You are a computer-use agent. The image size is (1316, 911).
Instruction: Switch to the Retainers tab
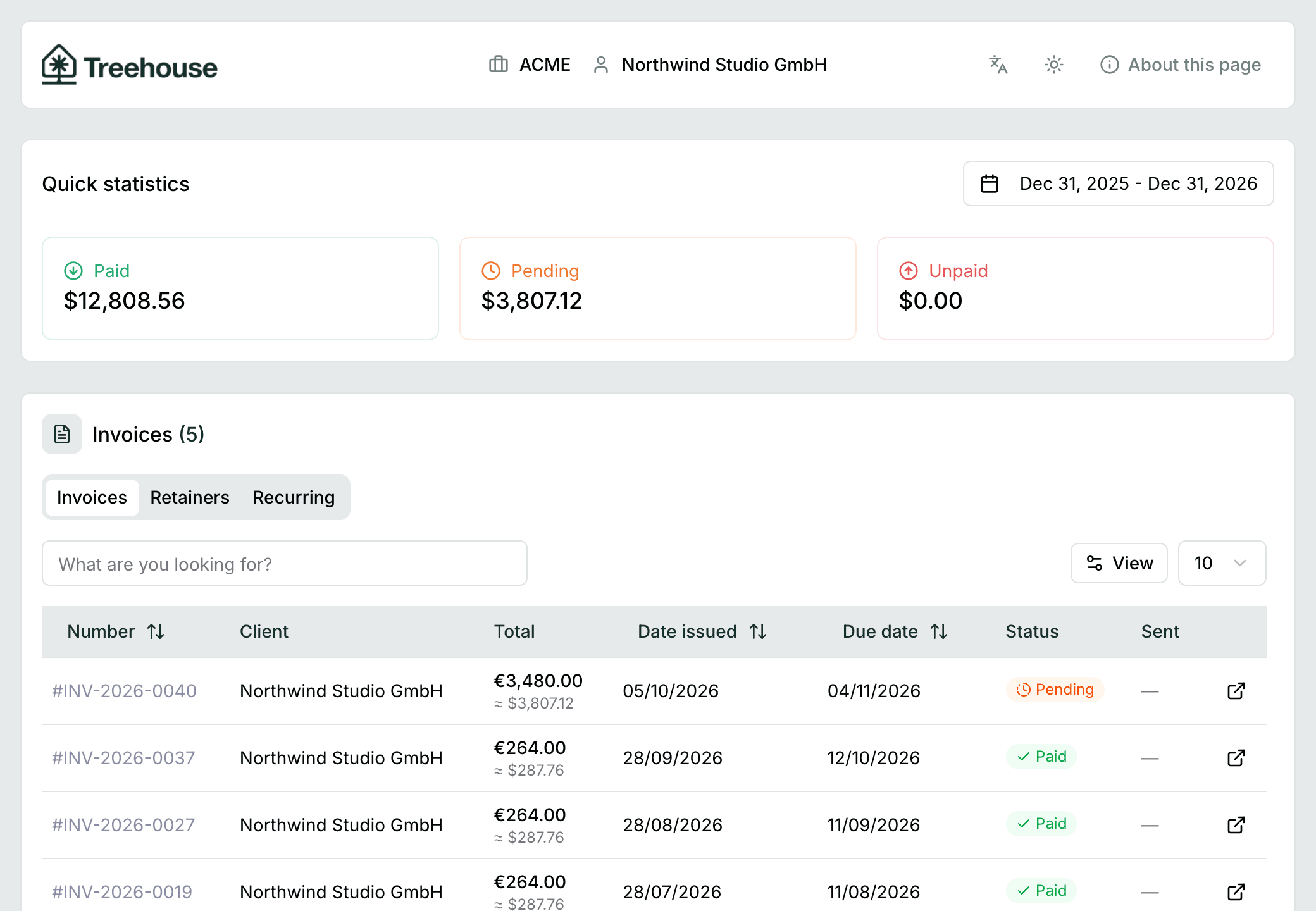(190, 497)
